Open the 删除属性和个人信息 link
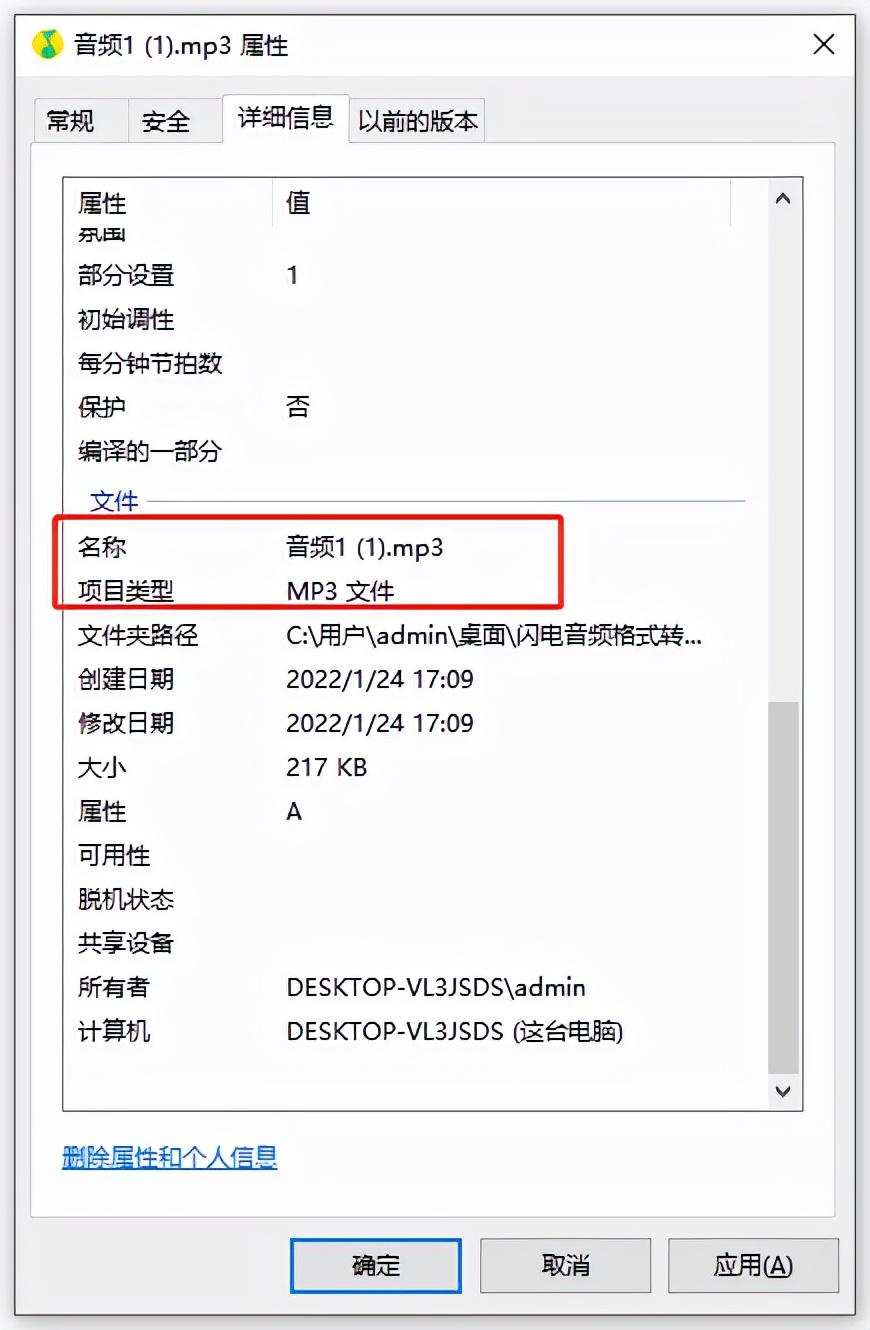The image size is (870, 1330). [169, 1157]
